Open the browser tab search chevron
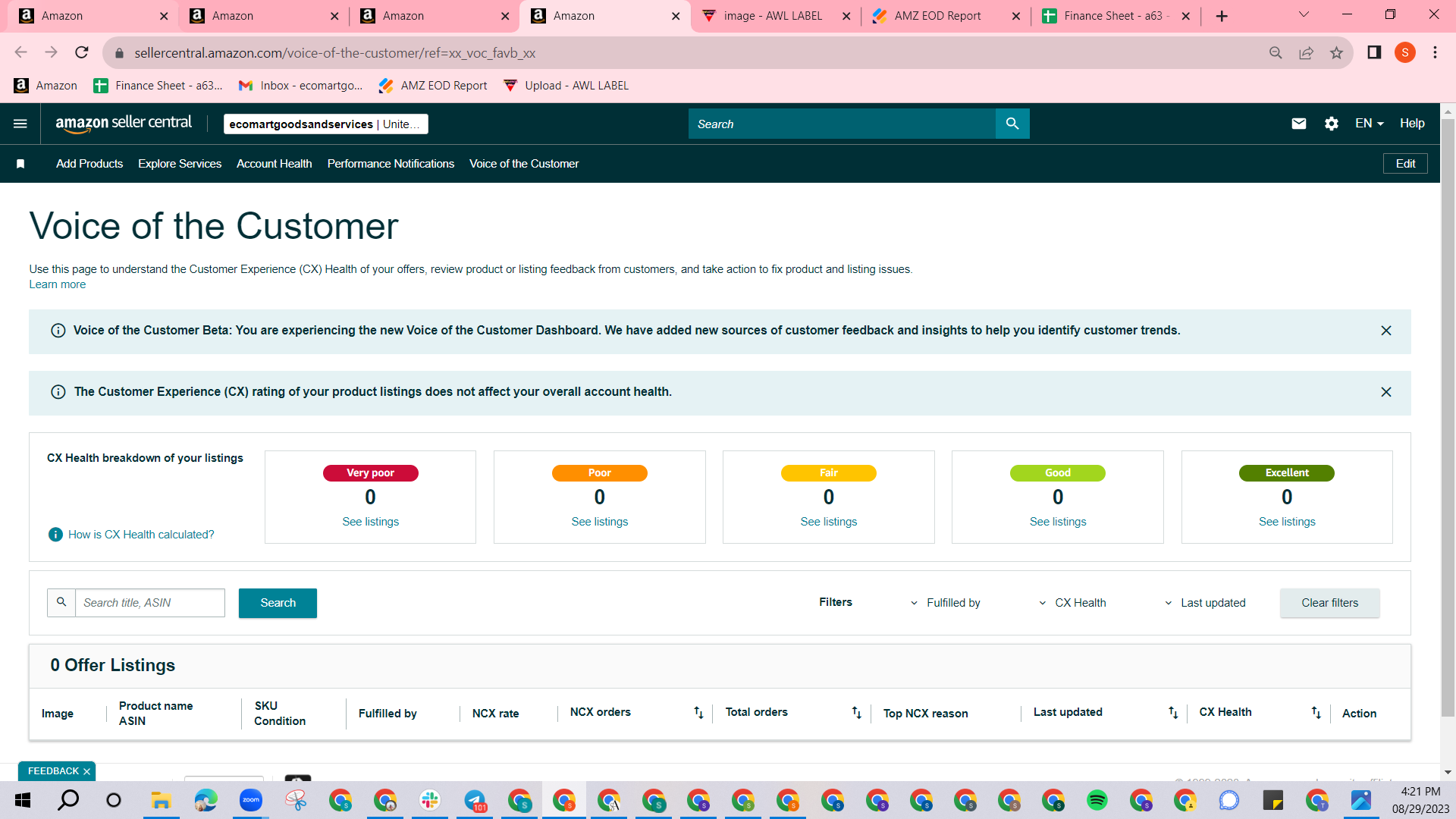The height and width of the screenshot is (819, 1456). (1304, 15)
